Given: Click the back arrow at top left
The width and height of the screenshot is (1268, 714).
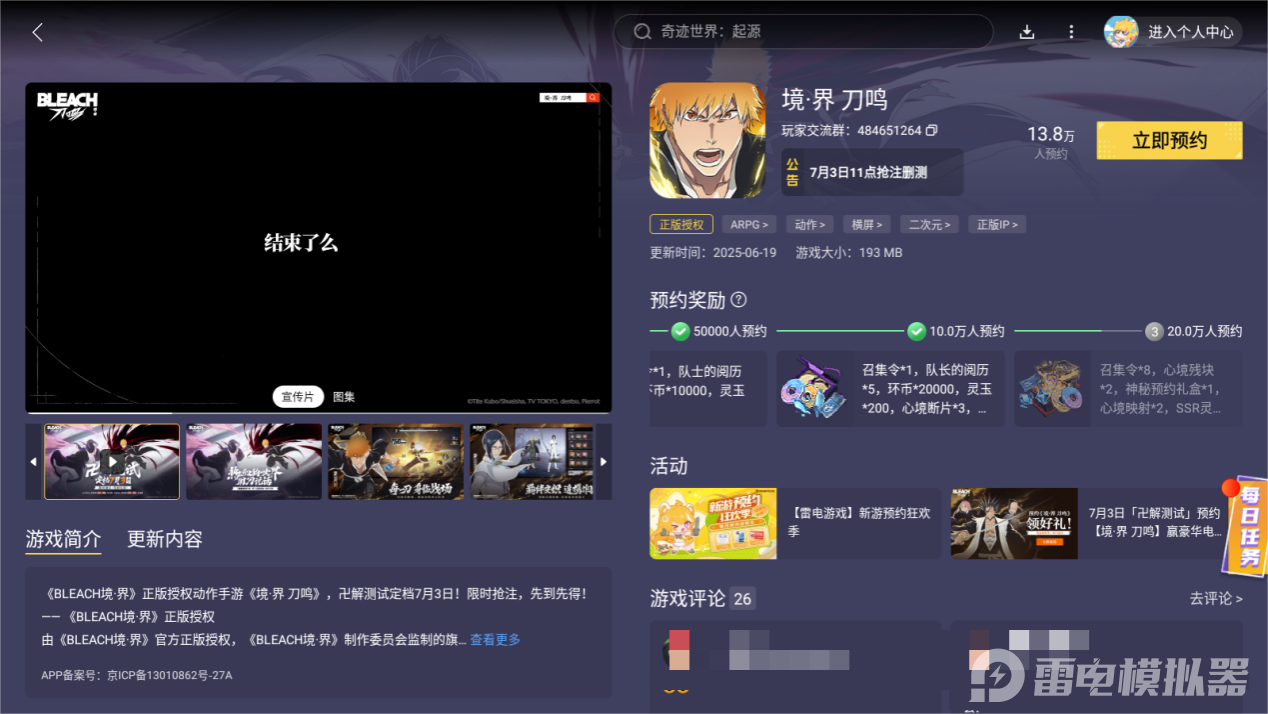Looking at the screenshot, I should (x=37, y=31).
